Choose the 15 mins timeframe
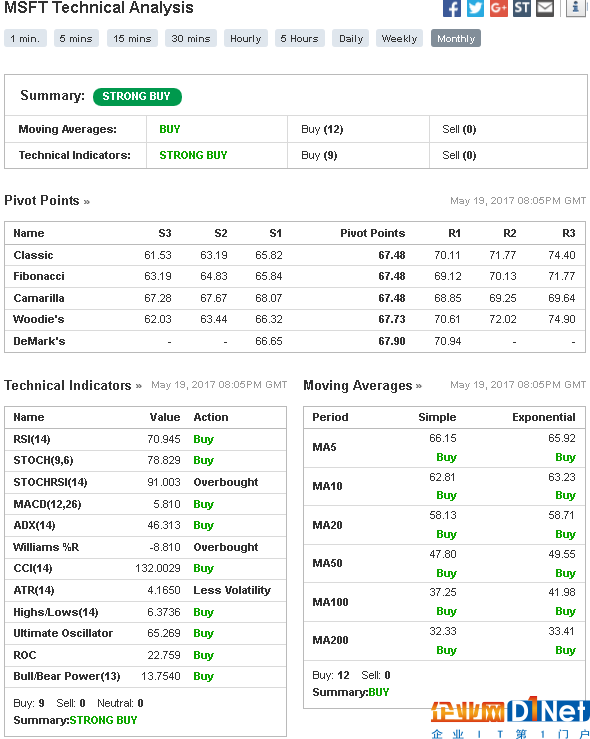590x739 pixels. click(x=132, y=39)
